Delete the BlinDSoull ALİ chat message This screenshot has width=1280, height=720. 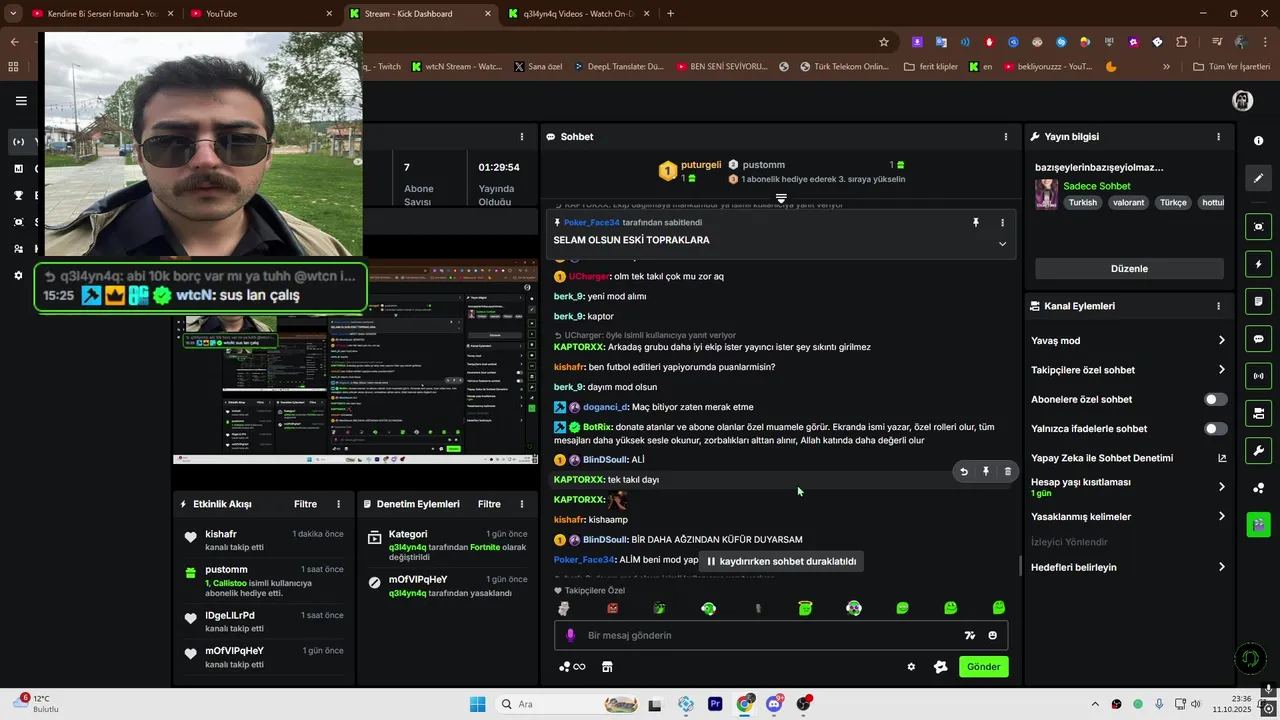[x=1007, y=471]
